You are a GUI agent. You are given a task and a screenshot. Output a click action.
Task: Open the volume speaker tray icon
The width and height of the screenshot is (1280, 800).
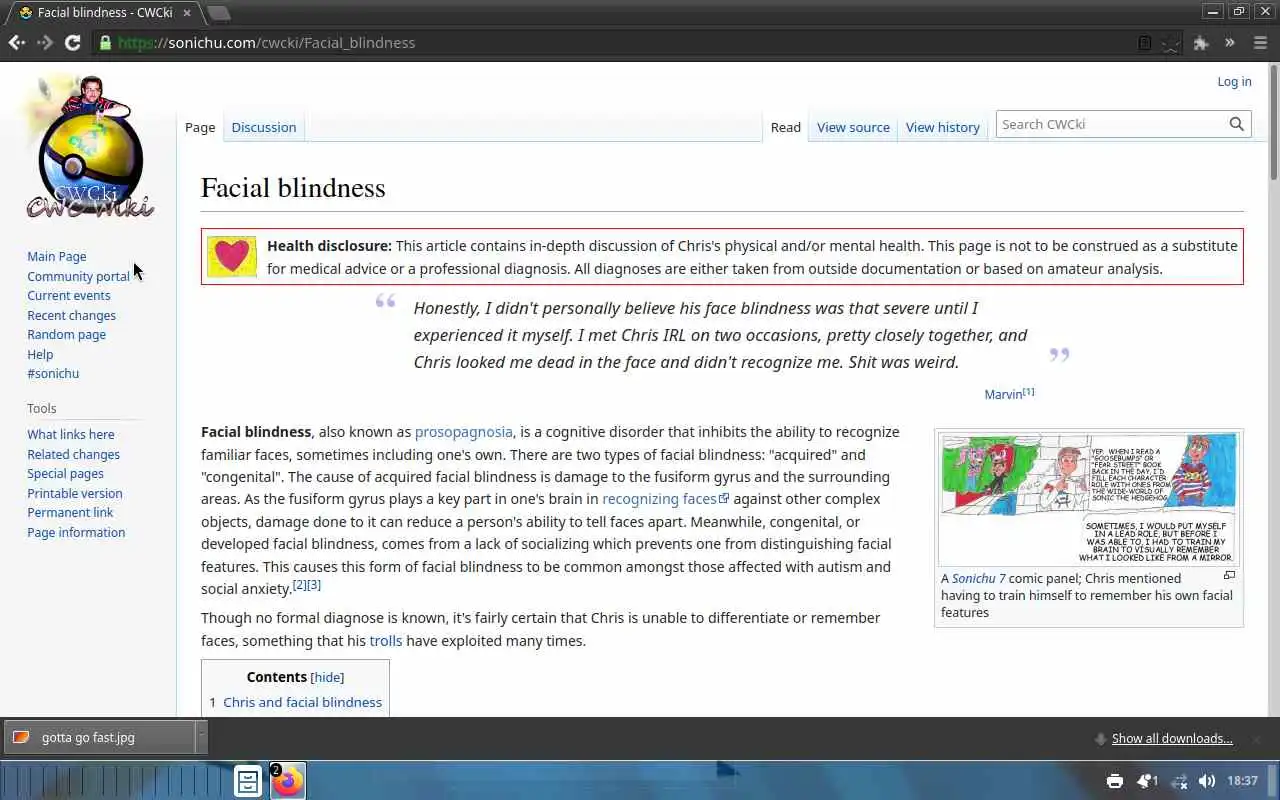1207,781
